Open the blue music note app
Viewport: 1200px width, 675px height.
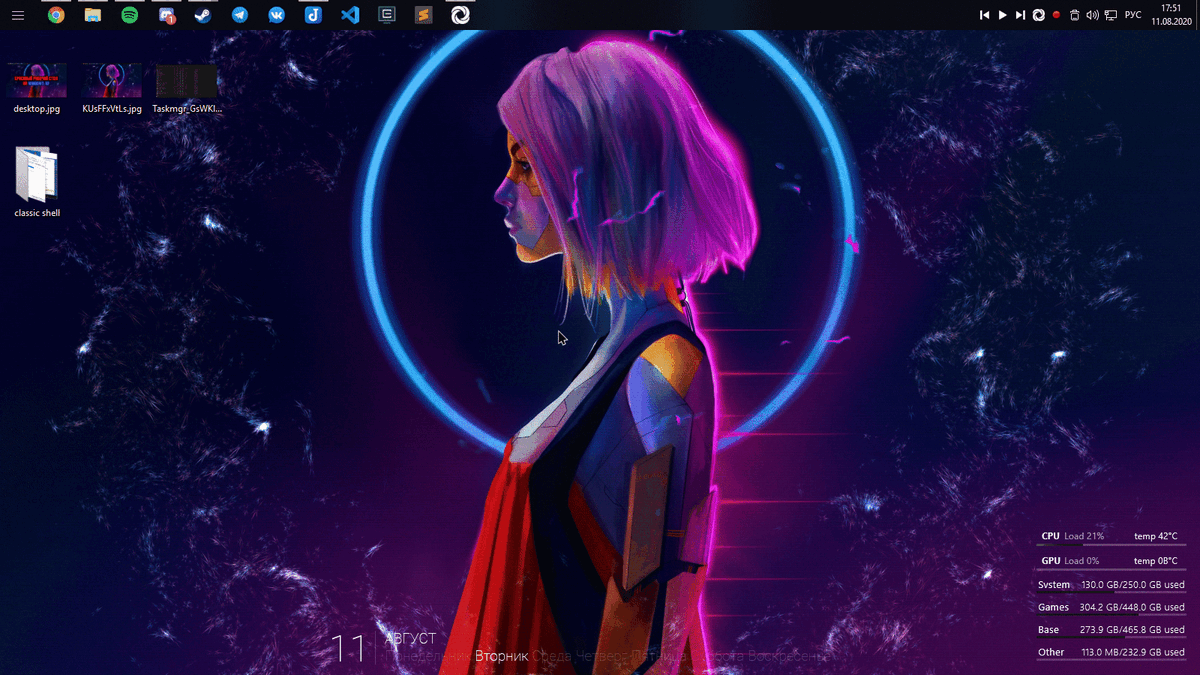click(313, 15)
